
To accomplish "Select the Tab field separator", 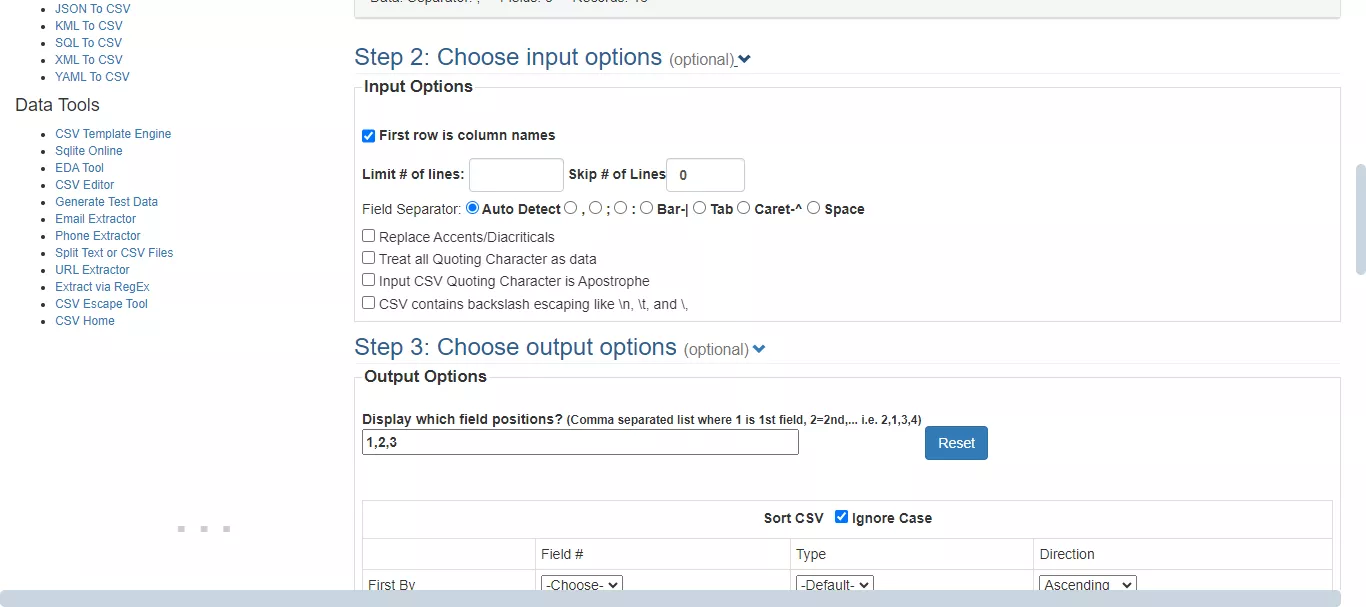I will click(699, 207).
